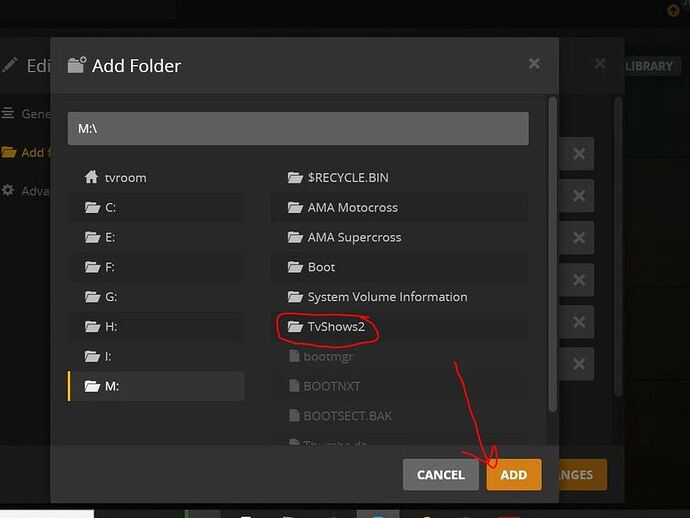This screenshot has width=690, height=518.
Task: Open the $RECYCLE.BIN folder
Action: [x=400, y=178]
